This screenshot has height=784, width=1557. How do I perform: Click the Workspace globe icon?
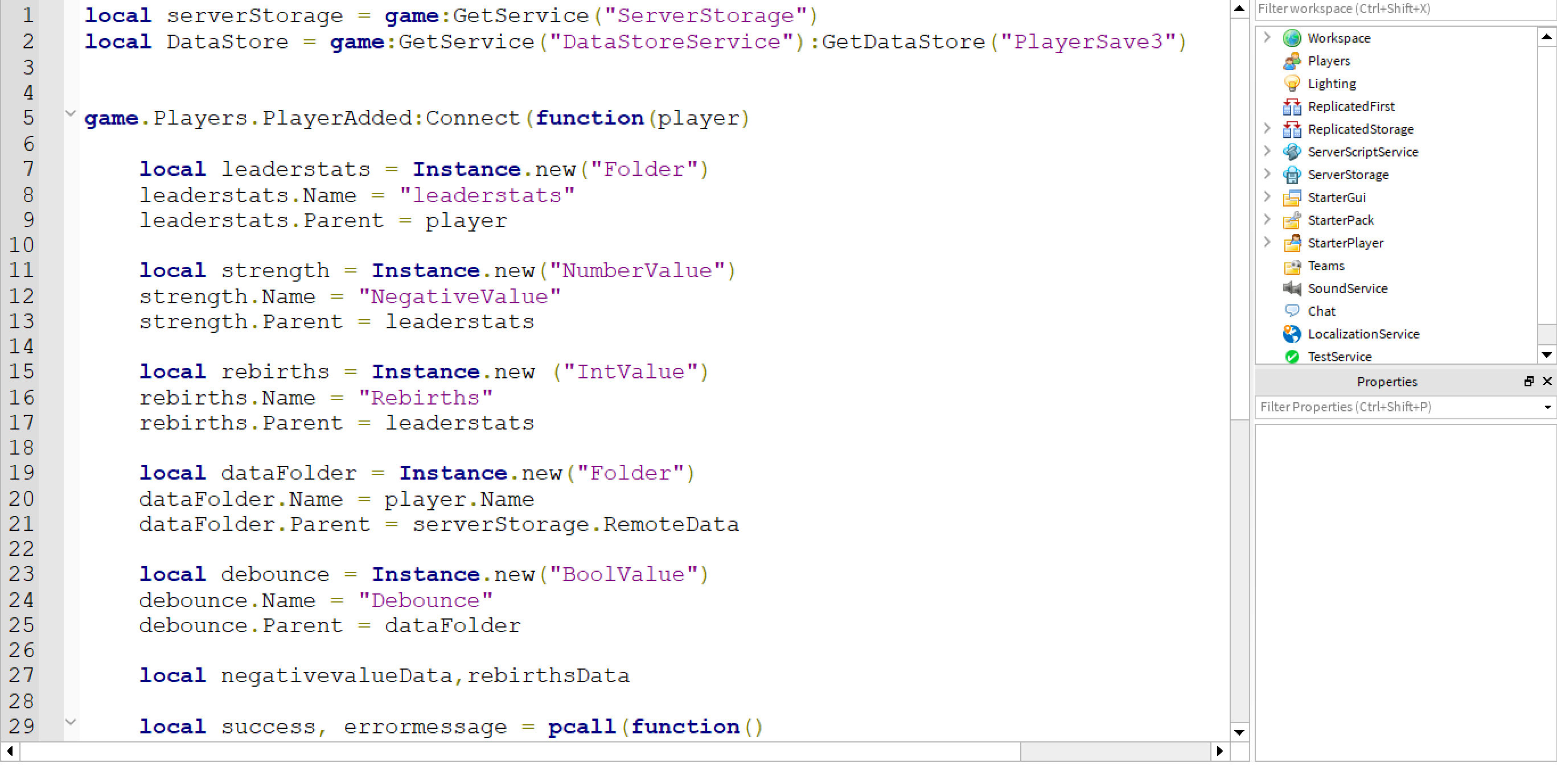pyautogui.click(x=1292, y=38)
